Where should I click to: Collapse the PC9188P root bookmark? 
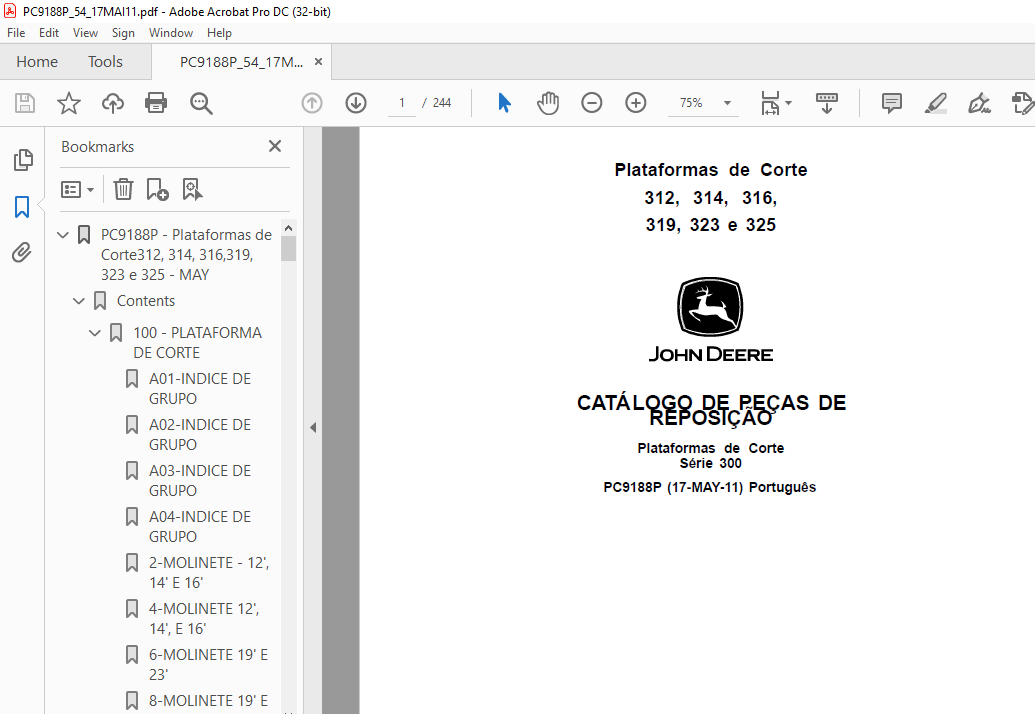click(x=63, y=234)
